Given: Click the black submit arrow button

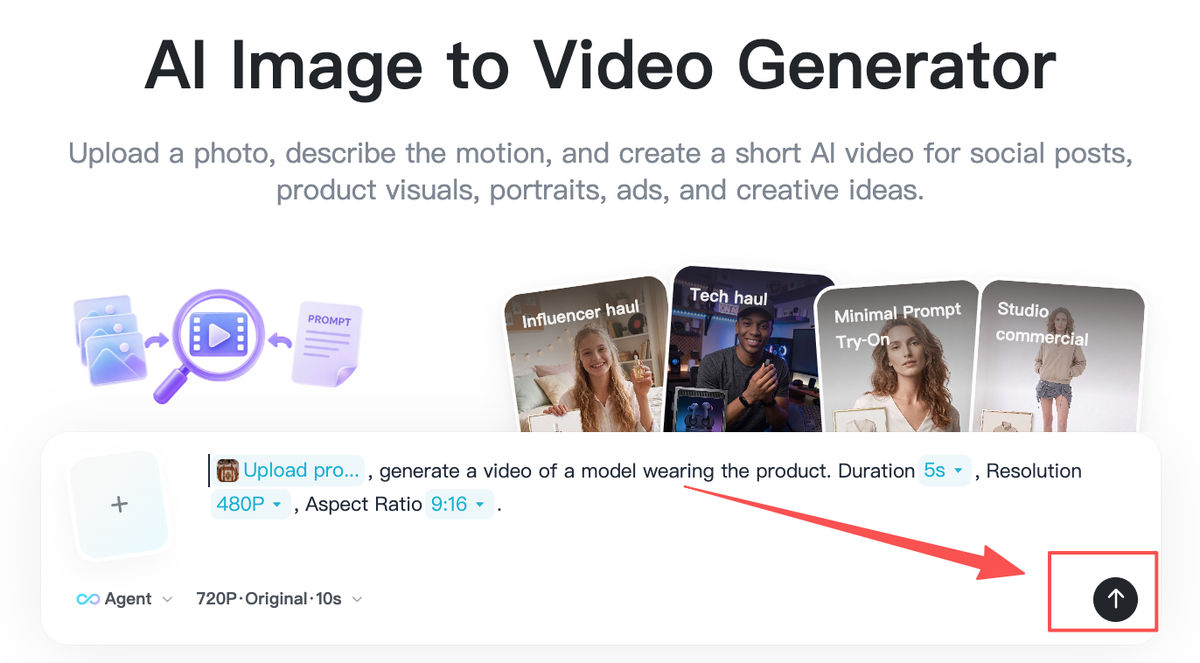Looking at the screenshot, I should pos(1115,599).
